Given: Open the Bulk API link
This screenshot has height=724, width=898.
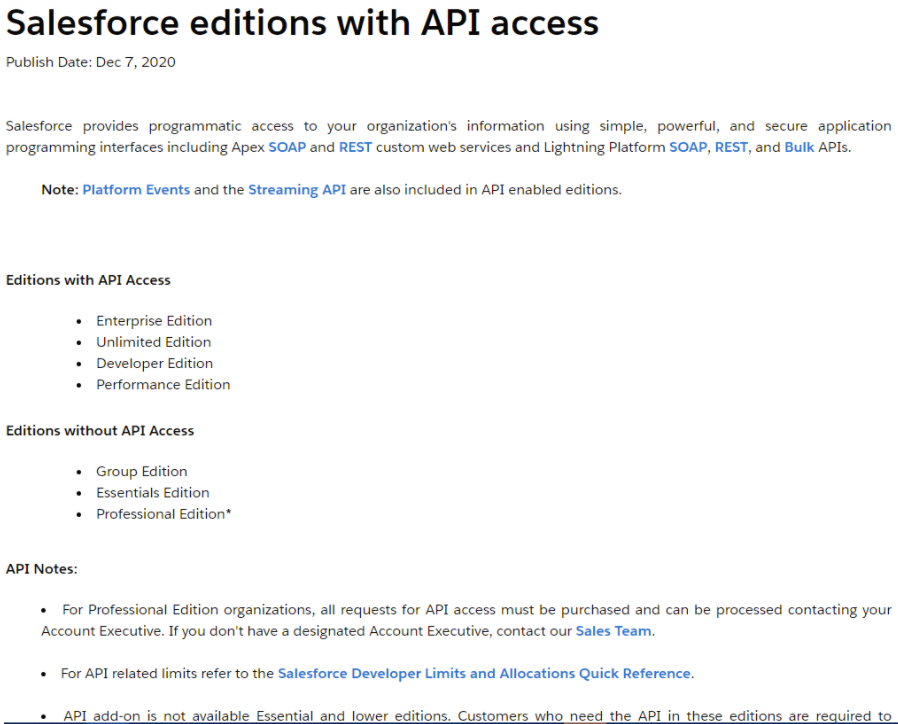Looking at the screenshot, I should coord(799,147).
